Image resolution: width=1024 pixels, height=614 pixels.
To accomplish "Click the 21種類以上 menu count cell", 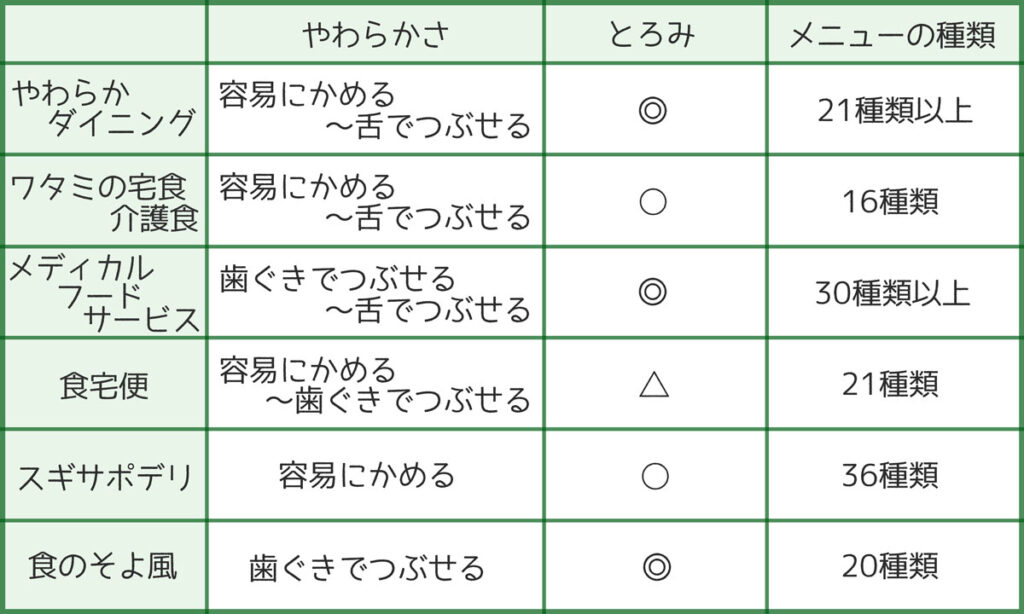I will coord(894,110).
